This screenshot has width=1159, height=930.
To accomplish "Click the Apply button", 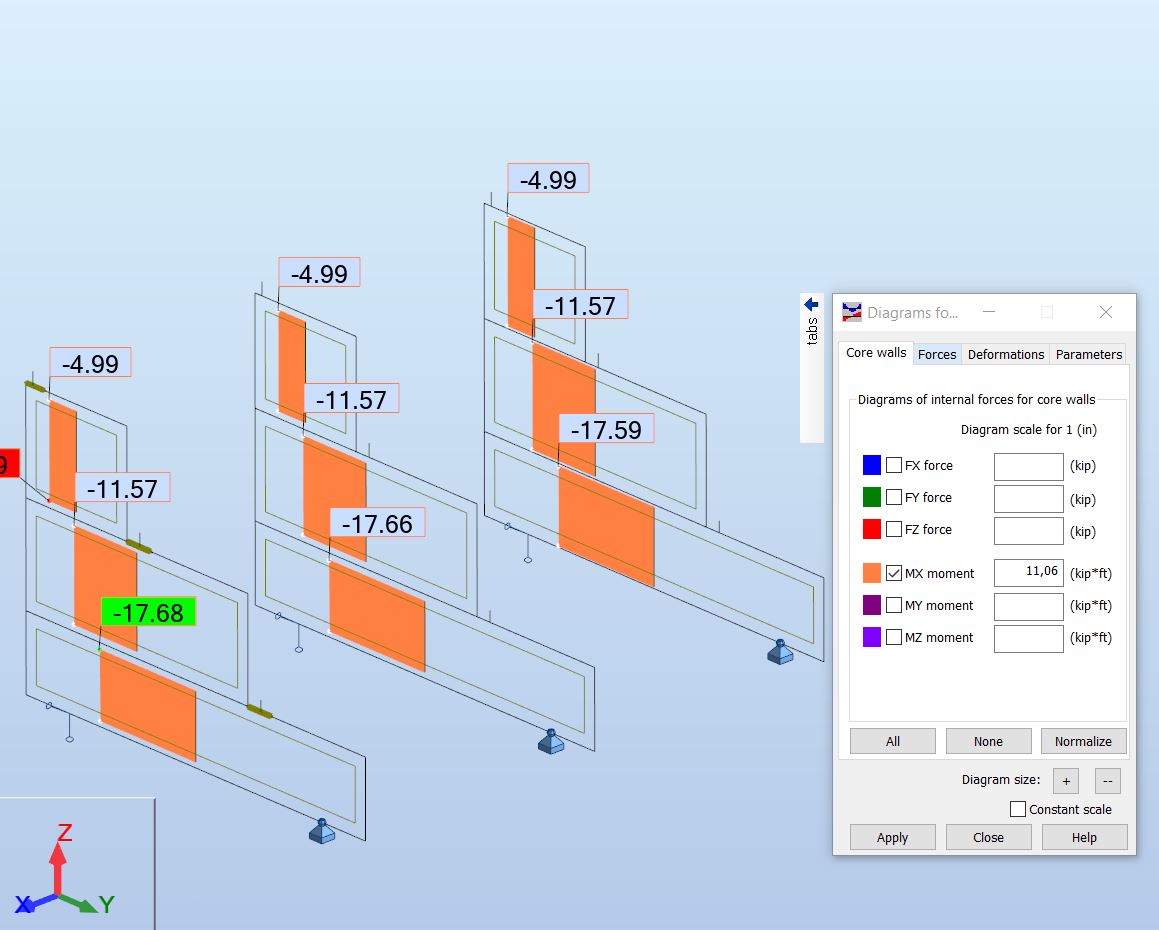I will pyautogui.click(x=893, y=837).
